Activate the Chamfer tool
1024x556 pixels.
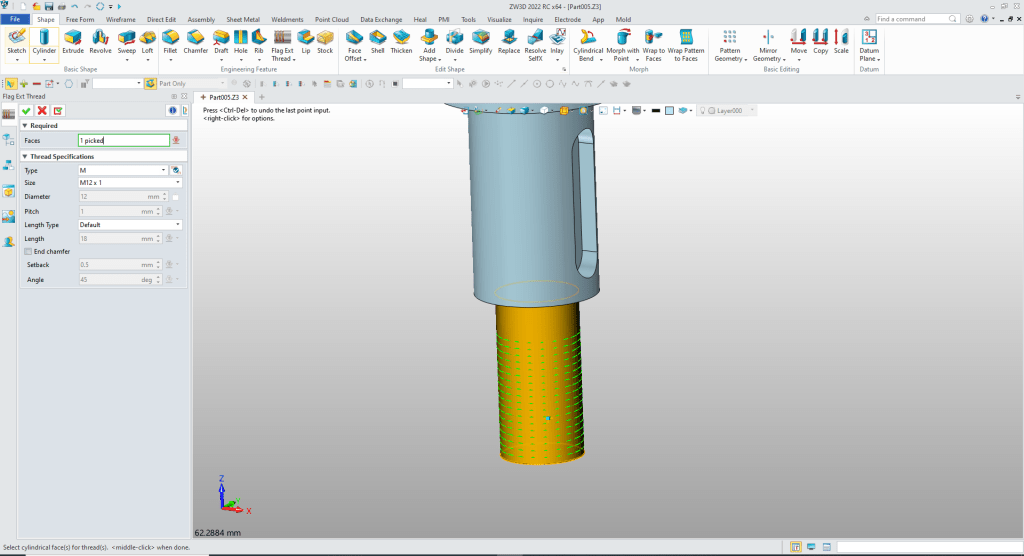195,41
